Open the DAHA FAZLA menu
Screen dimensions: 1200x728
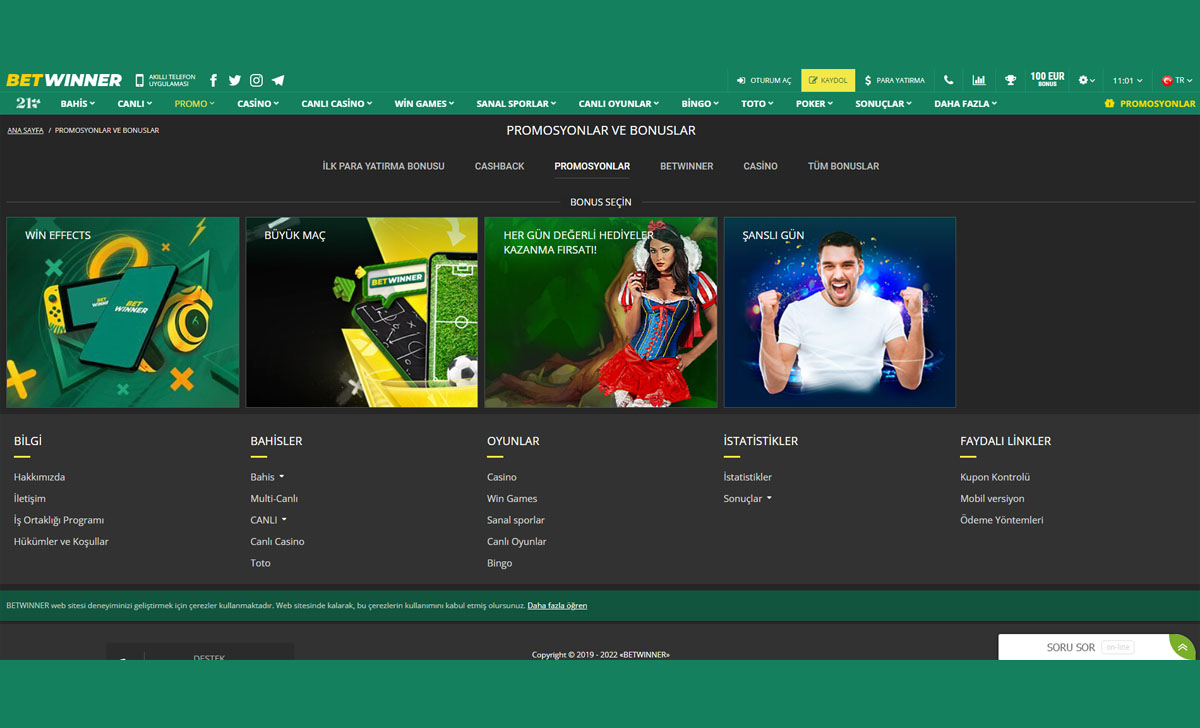coord(966,103)
